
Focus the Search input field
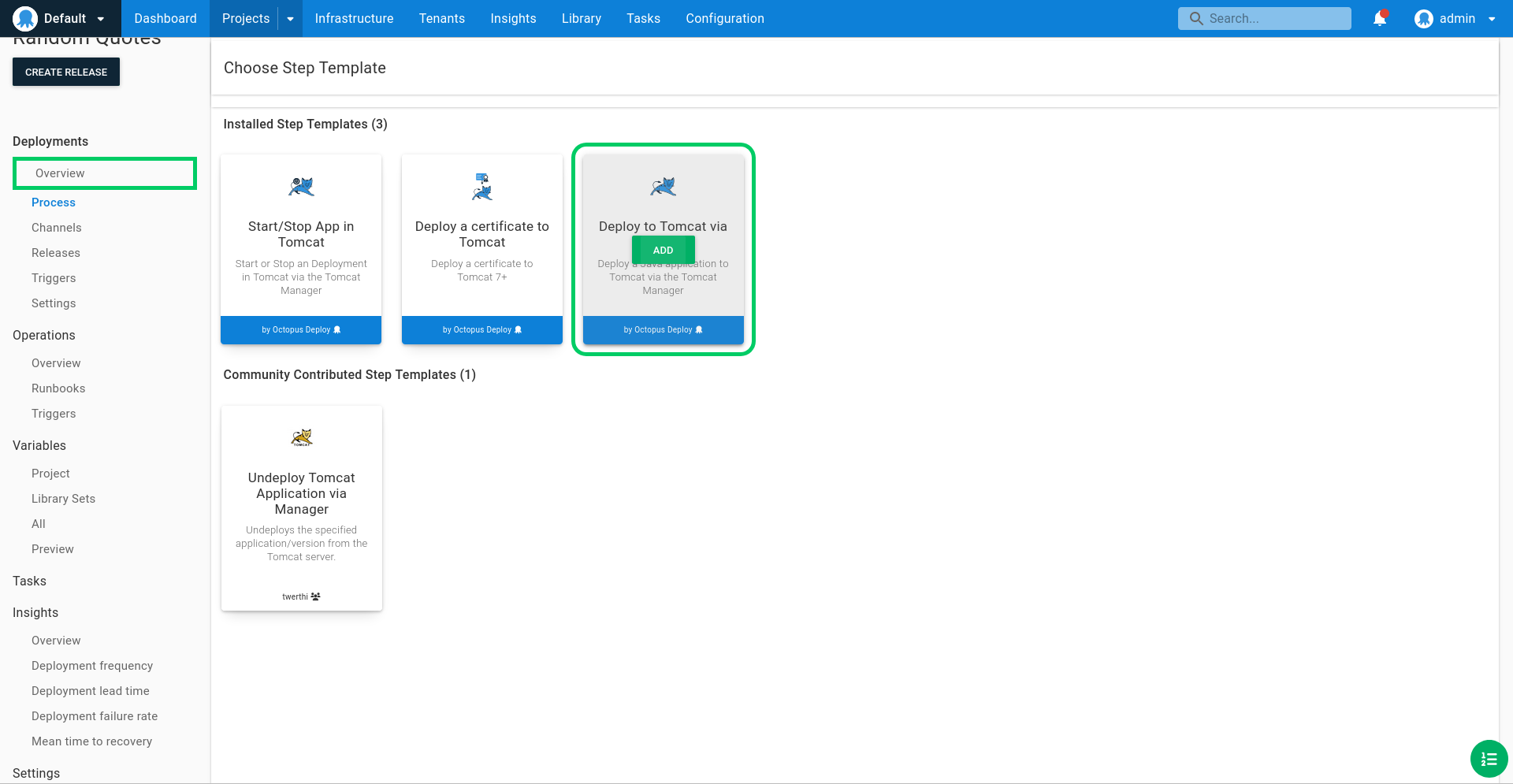tap(1264, 18)
